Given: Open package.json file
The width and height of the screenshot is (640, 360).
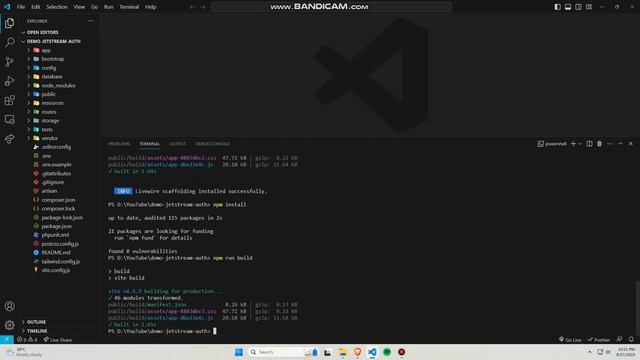Looking at the screenshot, I should coord(56,226).
